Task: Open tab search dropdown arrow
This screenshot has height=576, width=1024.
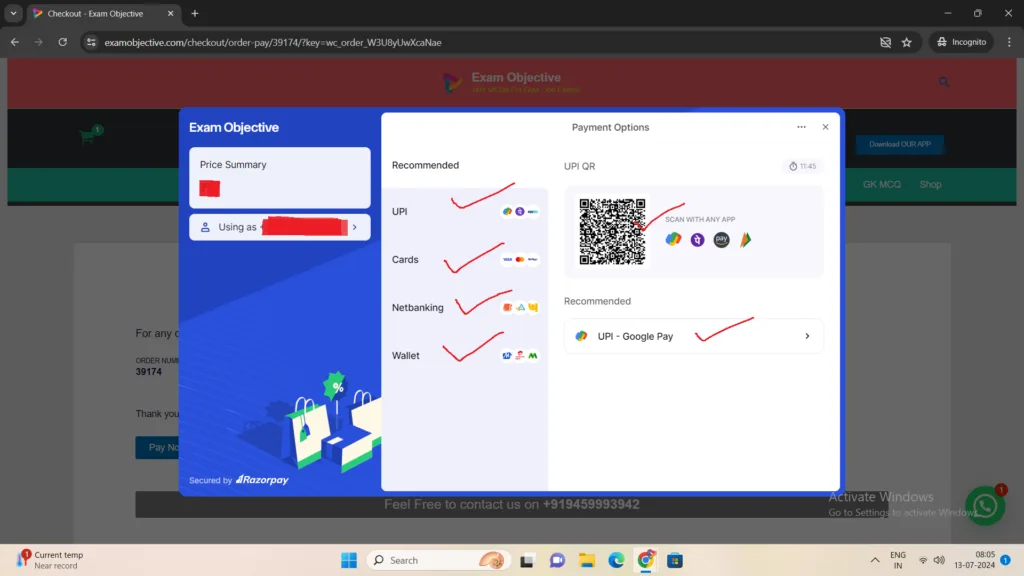Action: point(13,14)
